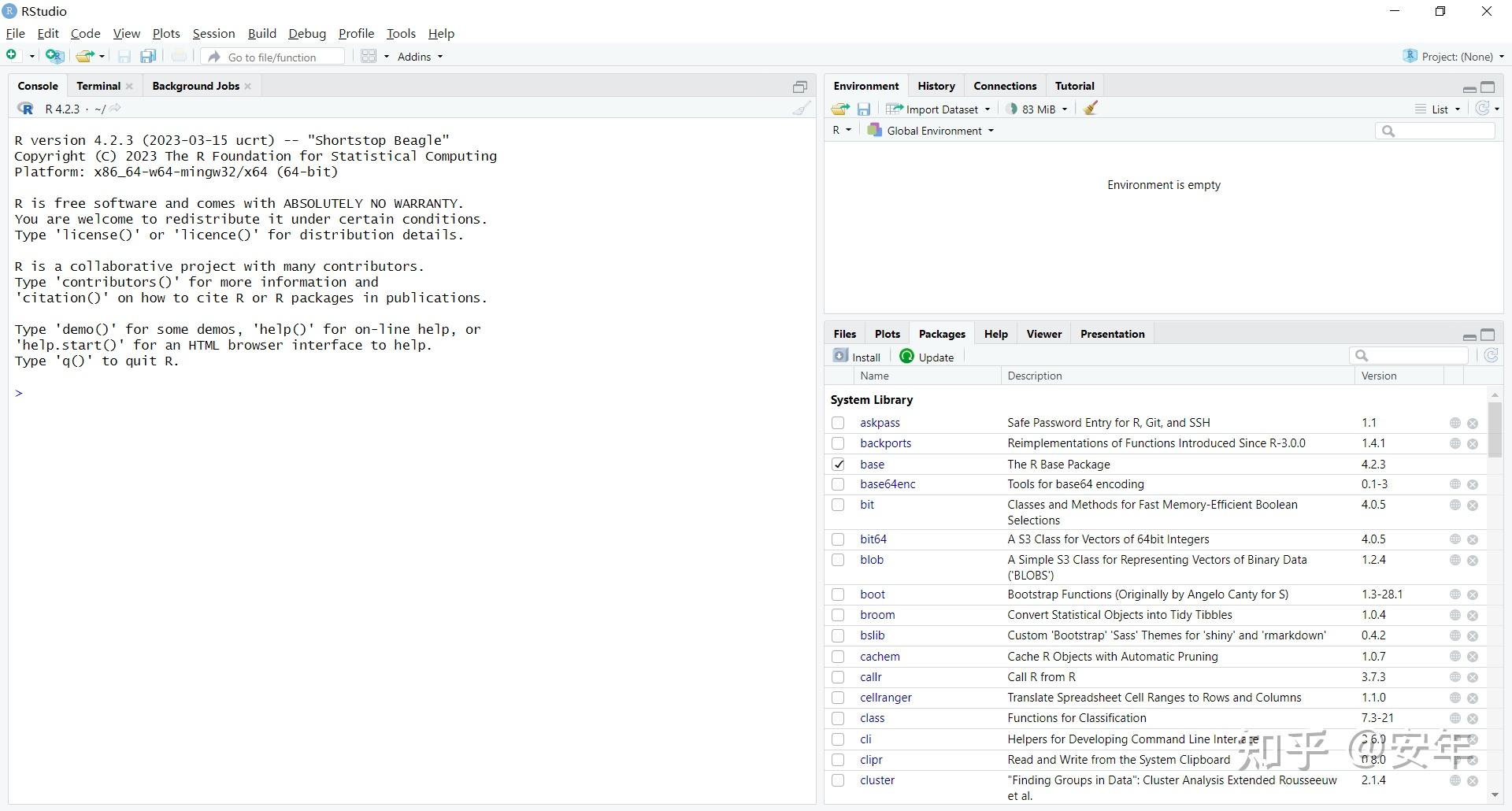Remove the backports package
The height and width of the screenshot is (811, 1512).
point(1473,444)
